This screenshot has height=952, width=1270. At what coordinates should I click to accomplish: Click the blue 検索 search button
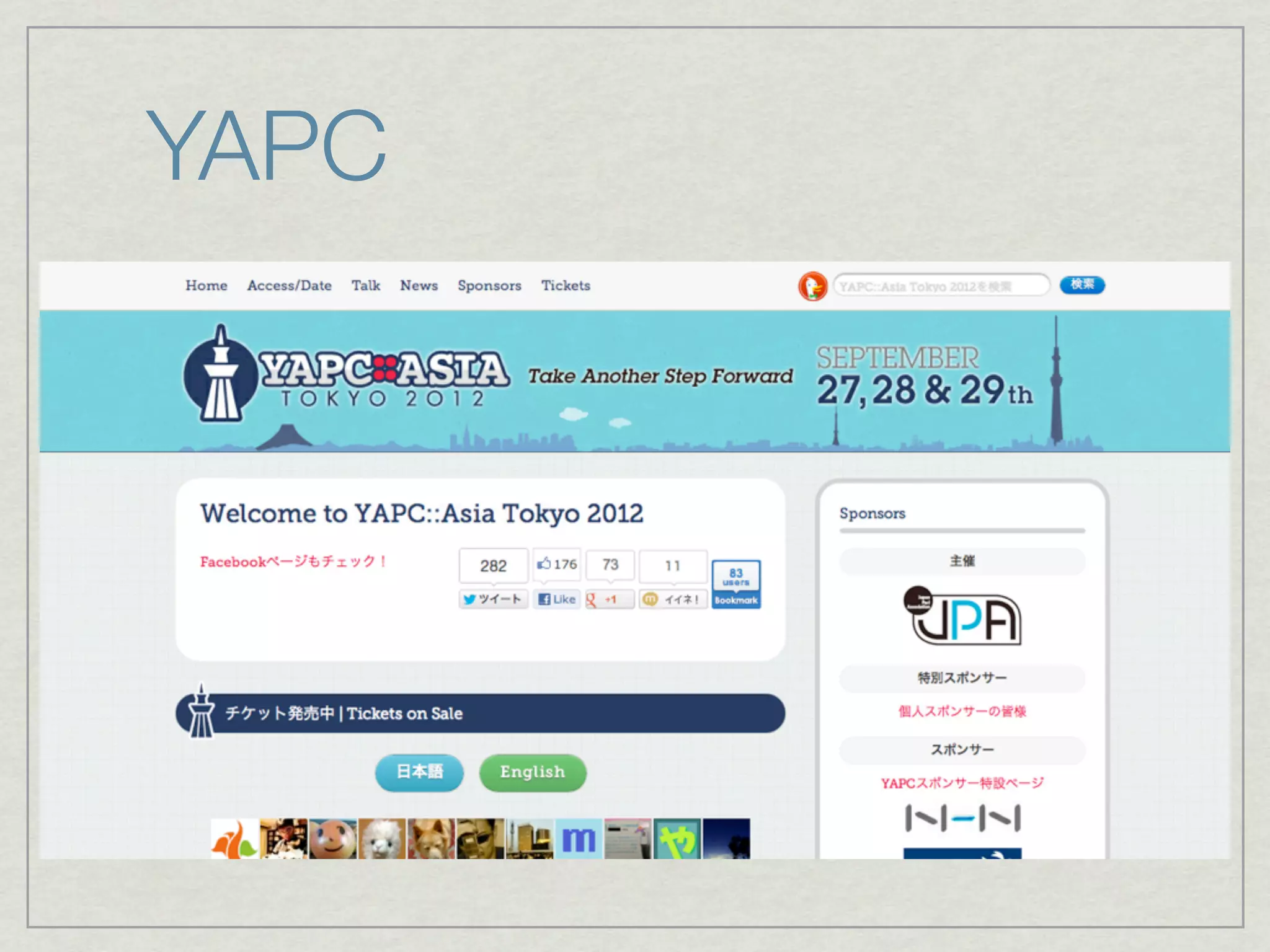tap(1082, 284)
